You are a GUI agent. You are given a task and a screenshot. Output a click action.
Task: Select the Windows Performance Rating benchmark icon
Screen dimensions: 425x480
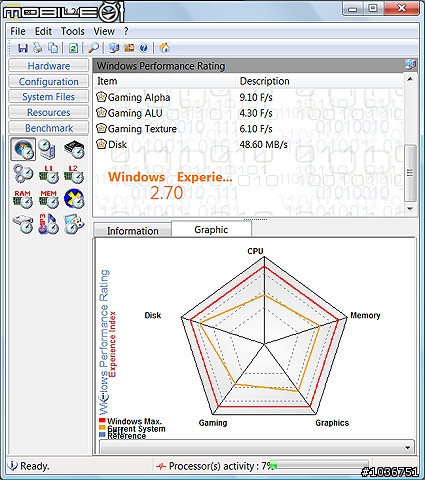point(23,150)
